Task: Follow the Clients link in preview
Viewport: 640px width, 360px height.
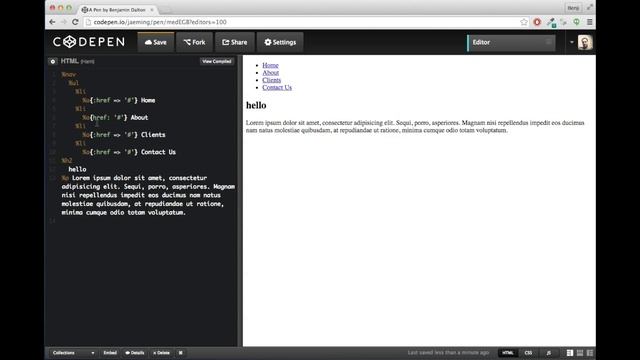Action: pos(271,80)
